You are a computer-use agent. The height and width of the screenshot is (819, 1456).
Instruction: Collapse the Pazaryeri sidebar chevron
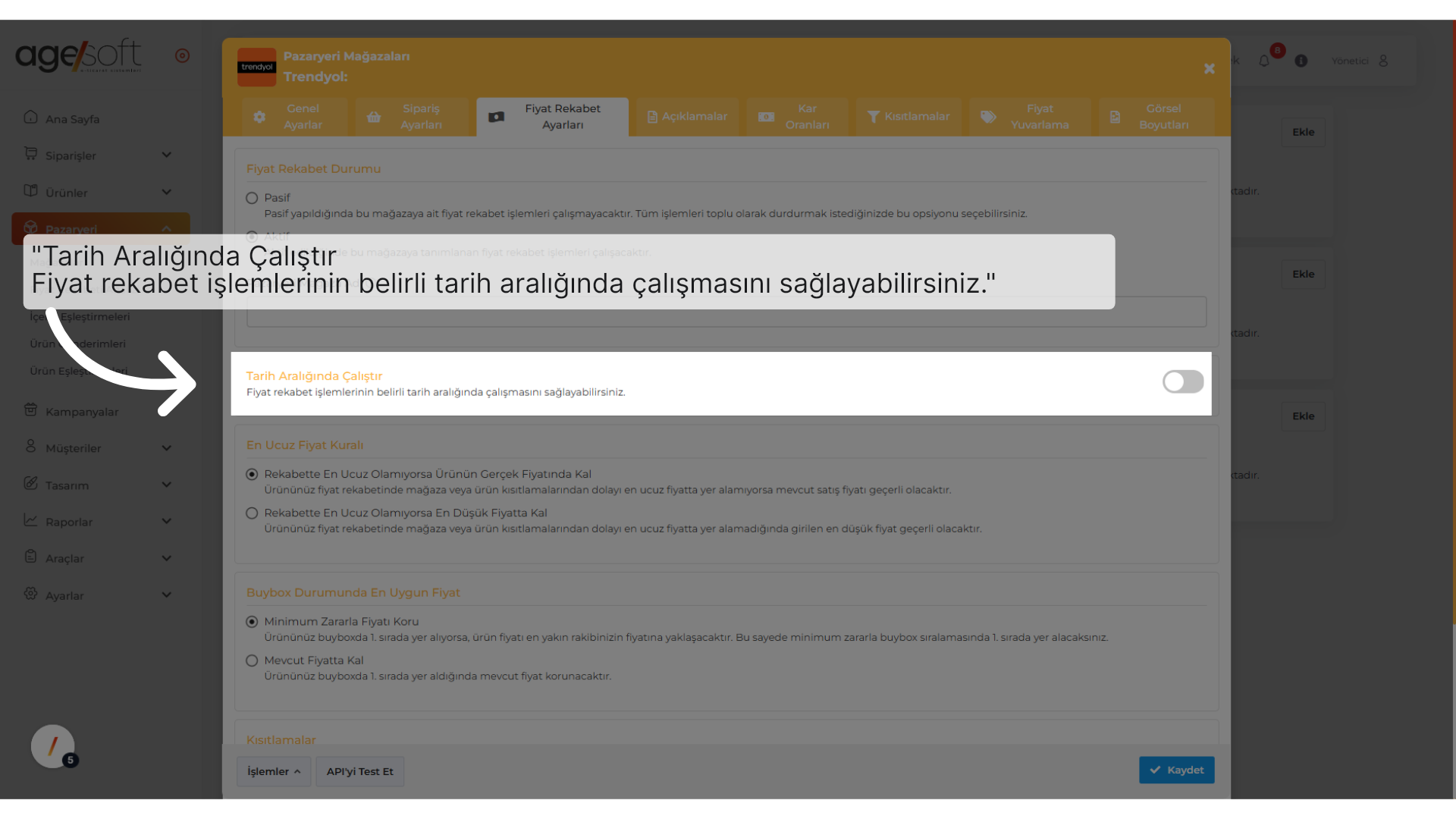pos(166,229)
